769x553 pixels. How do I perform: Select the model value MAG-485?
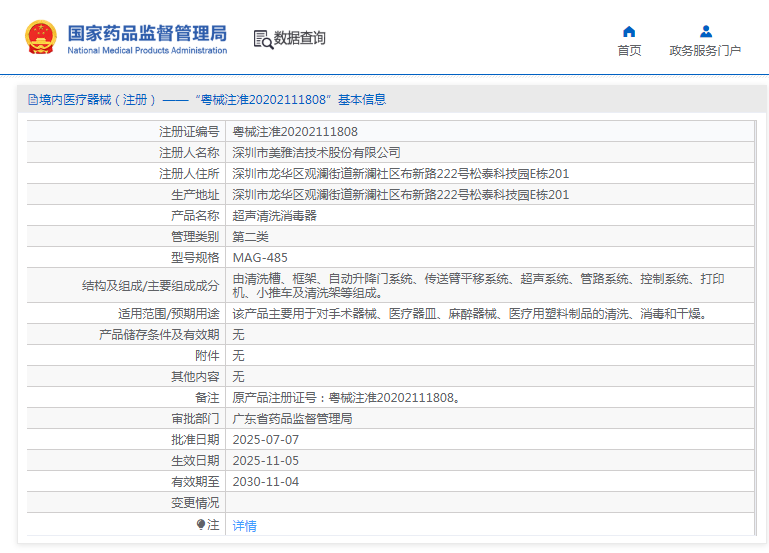pos(260,257)
